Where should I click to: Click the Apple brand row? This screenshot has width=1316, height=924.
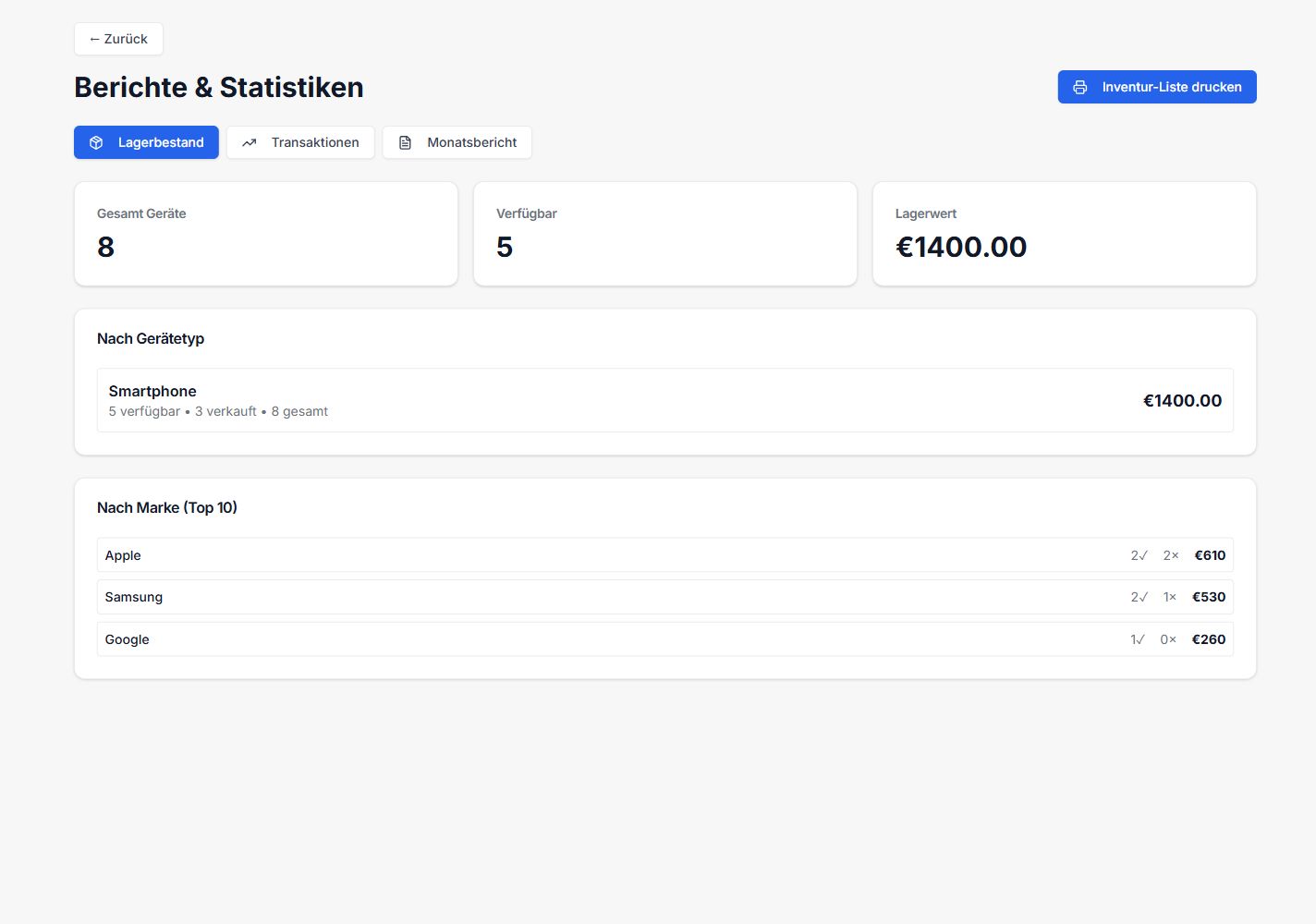(x=665, y=555)
